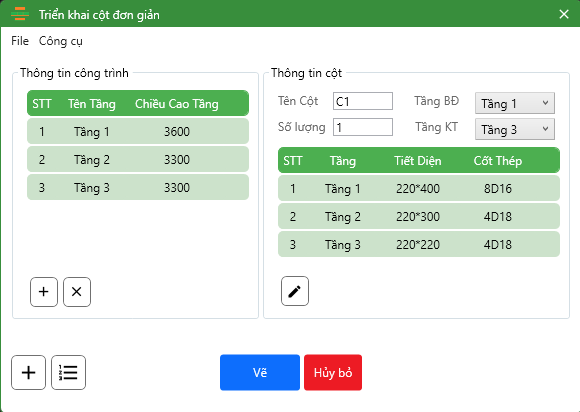This screenshot has width=580, height=412.
Task: Select the Tầng 3 row with steel 4D18 220*220
Action: (419, 244)
